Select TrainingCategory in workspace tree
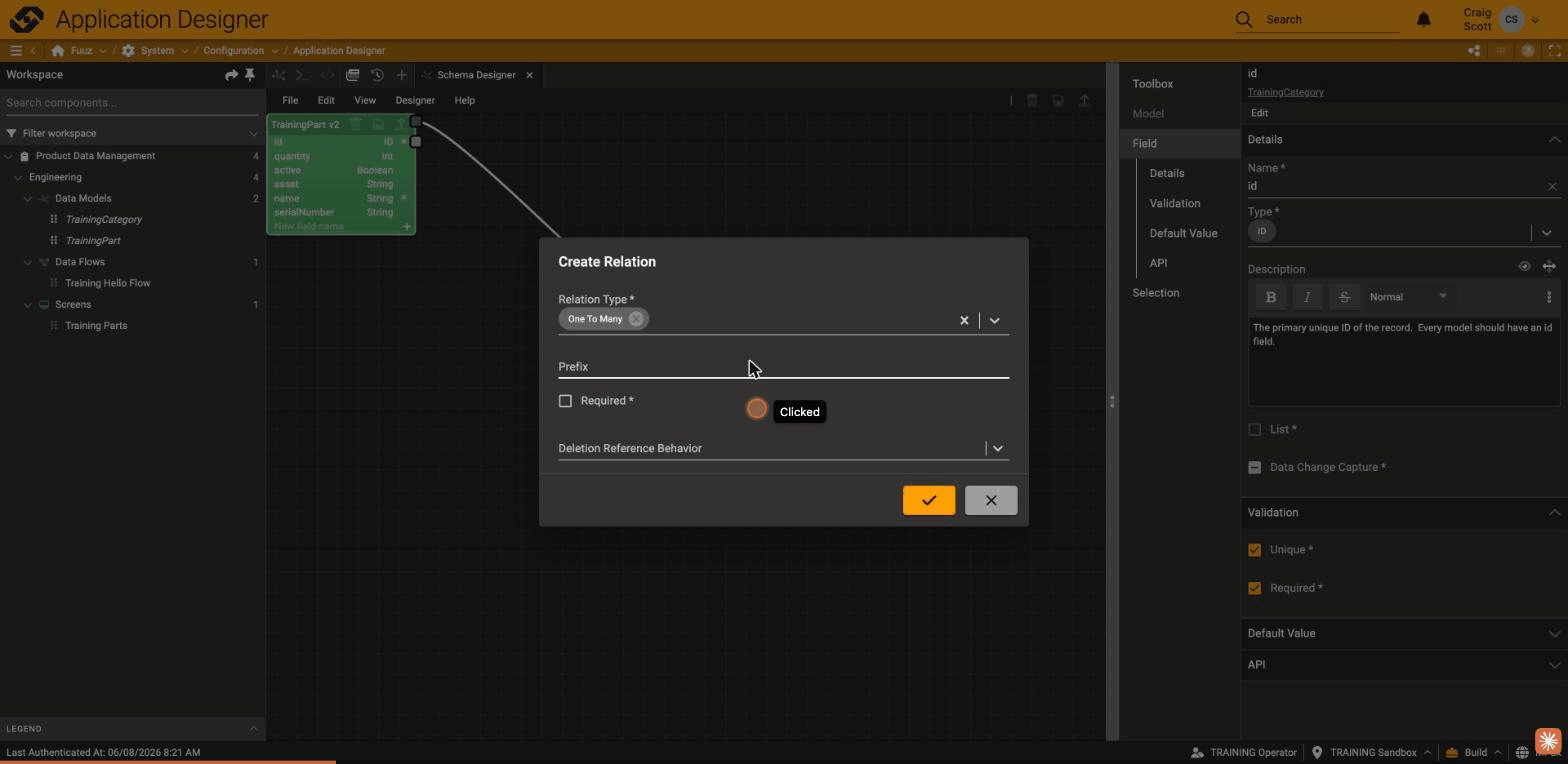 coord(104,219)
